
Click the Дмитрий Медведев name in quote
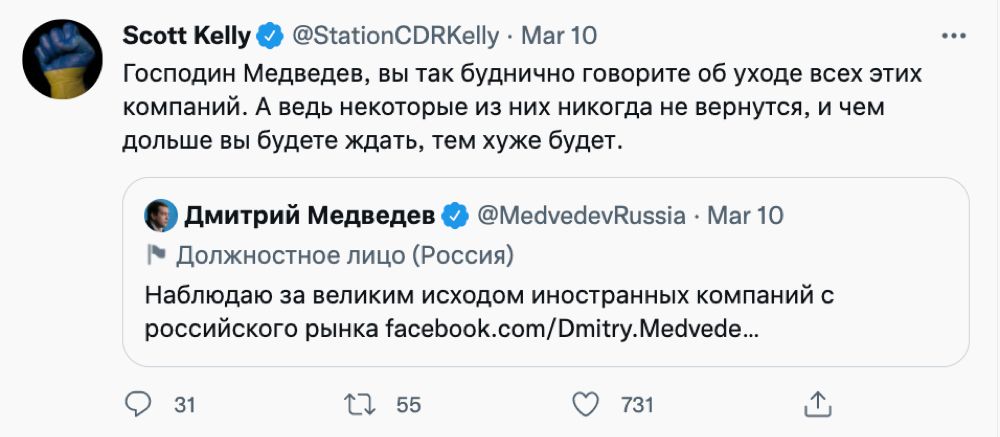pyautogui.click(x=309, y=215)
